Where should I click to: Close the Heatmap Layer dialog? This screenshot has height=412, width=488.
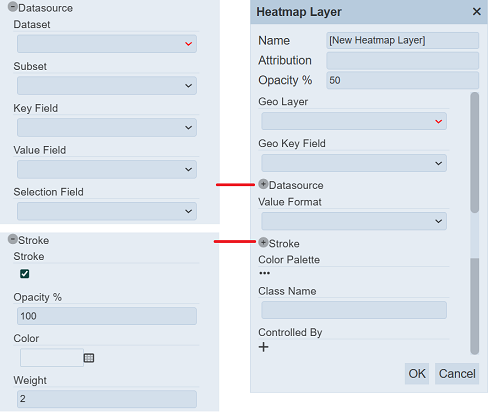coord(477,12)
